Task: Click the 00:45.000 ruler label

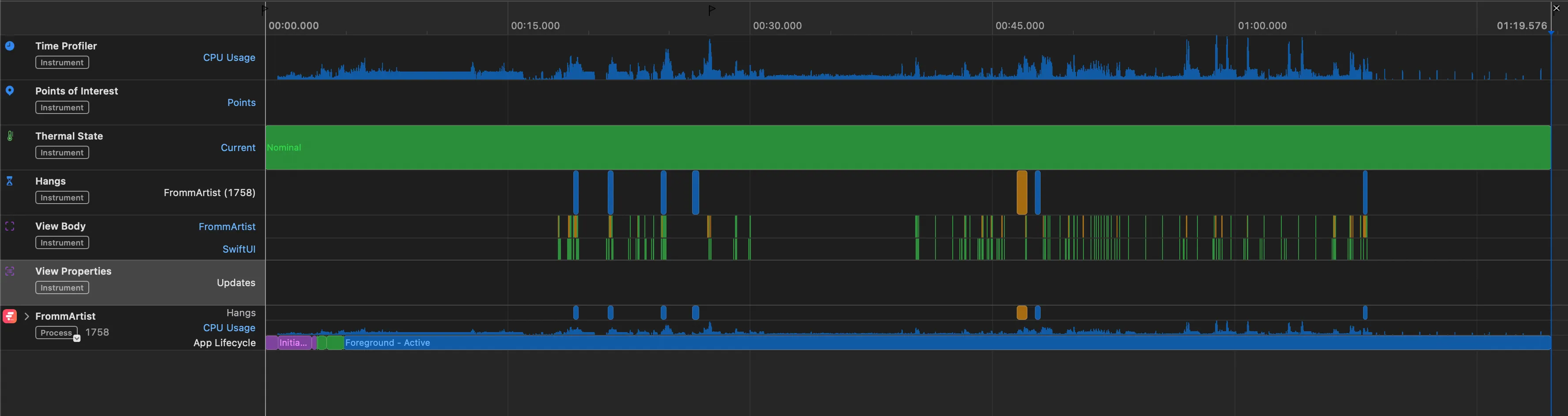Action: (x=1019, y=26)
